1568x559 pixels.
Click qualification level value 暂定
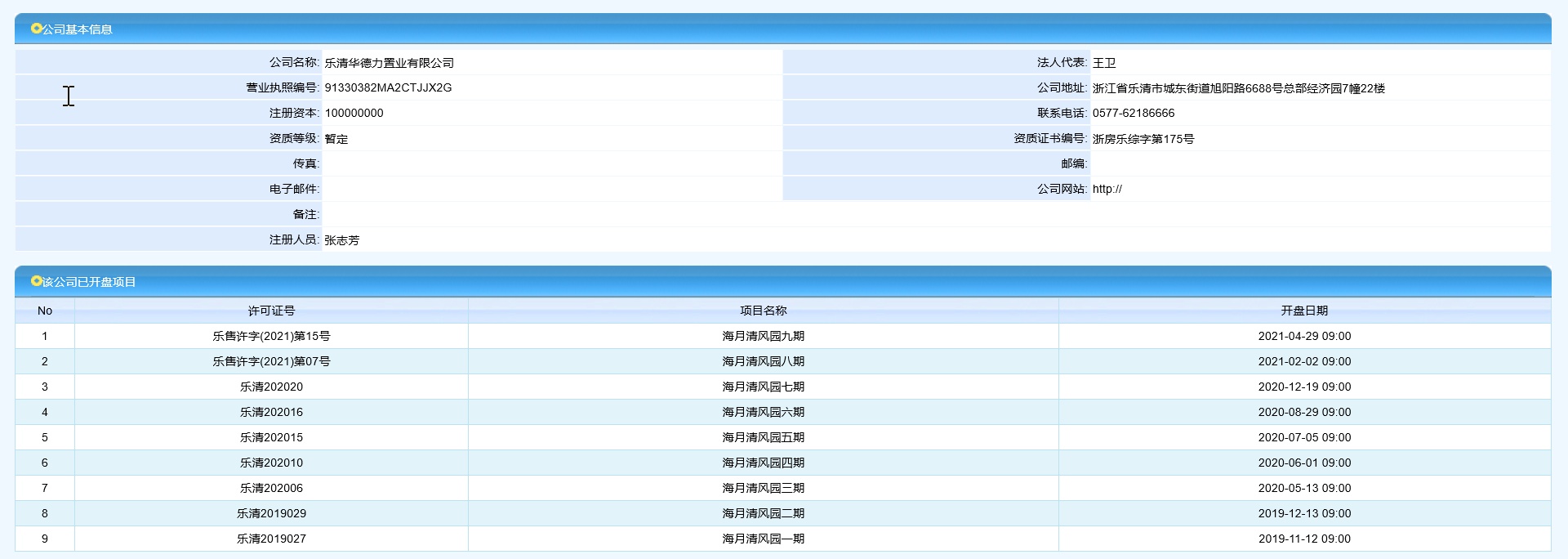[336, 139]
